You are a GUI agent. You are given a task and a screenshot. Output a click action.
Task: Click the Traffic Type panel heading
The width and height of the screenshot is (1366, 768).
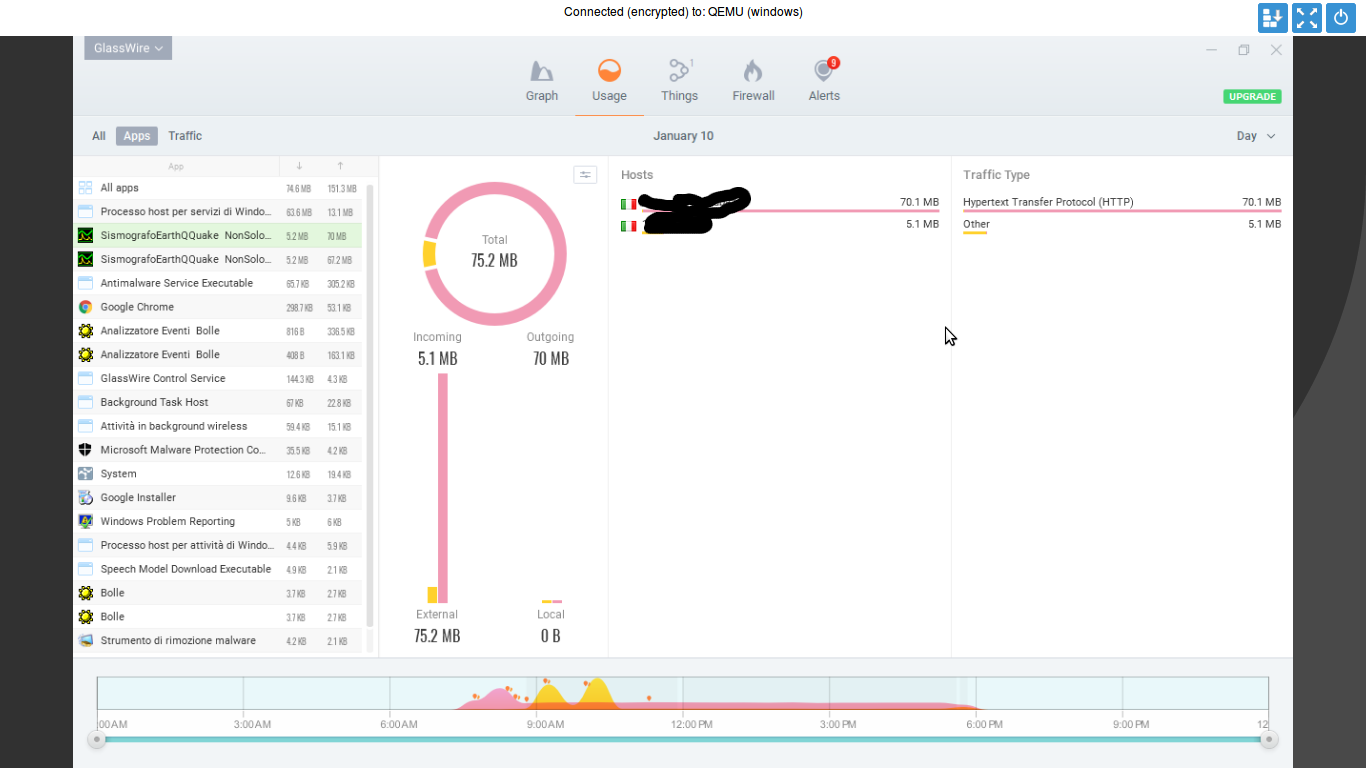996,175
